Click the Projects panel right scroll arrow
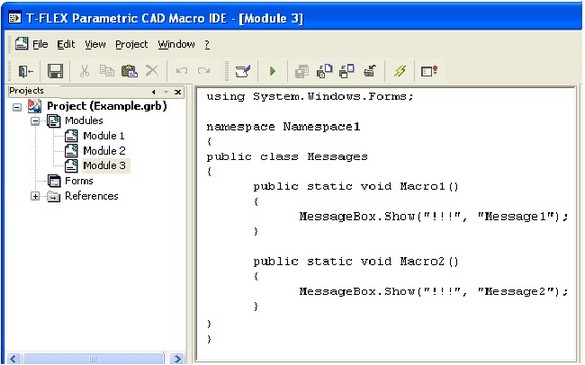 (177, 359)
